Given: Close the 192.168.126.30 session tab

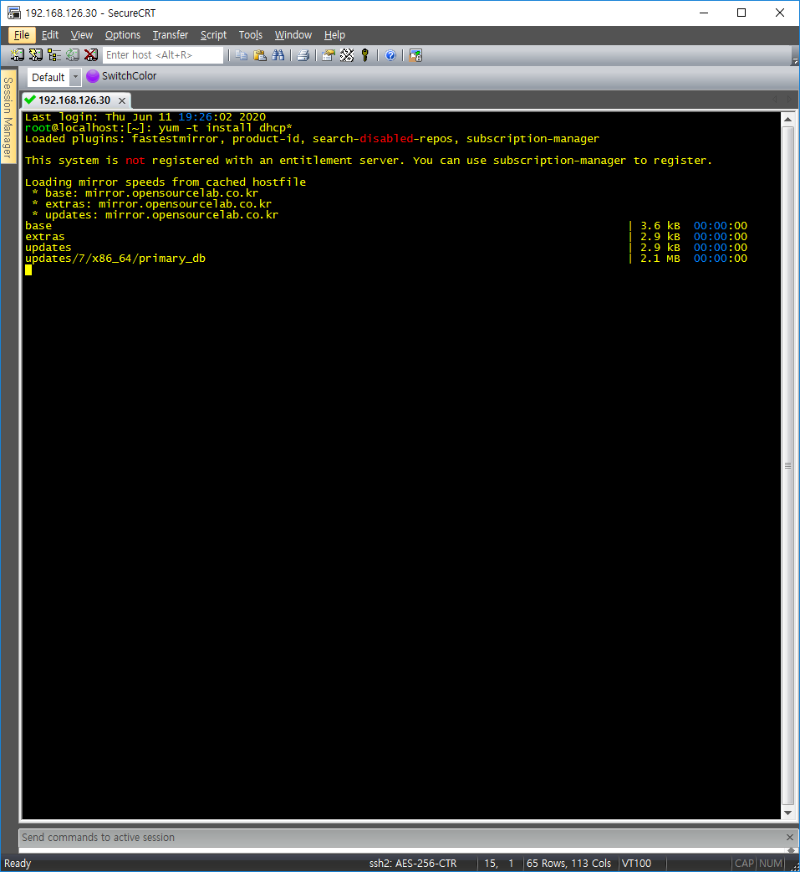Looking at the screenshot, I should [121, 100].
